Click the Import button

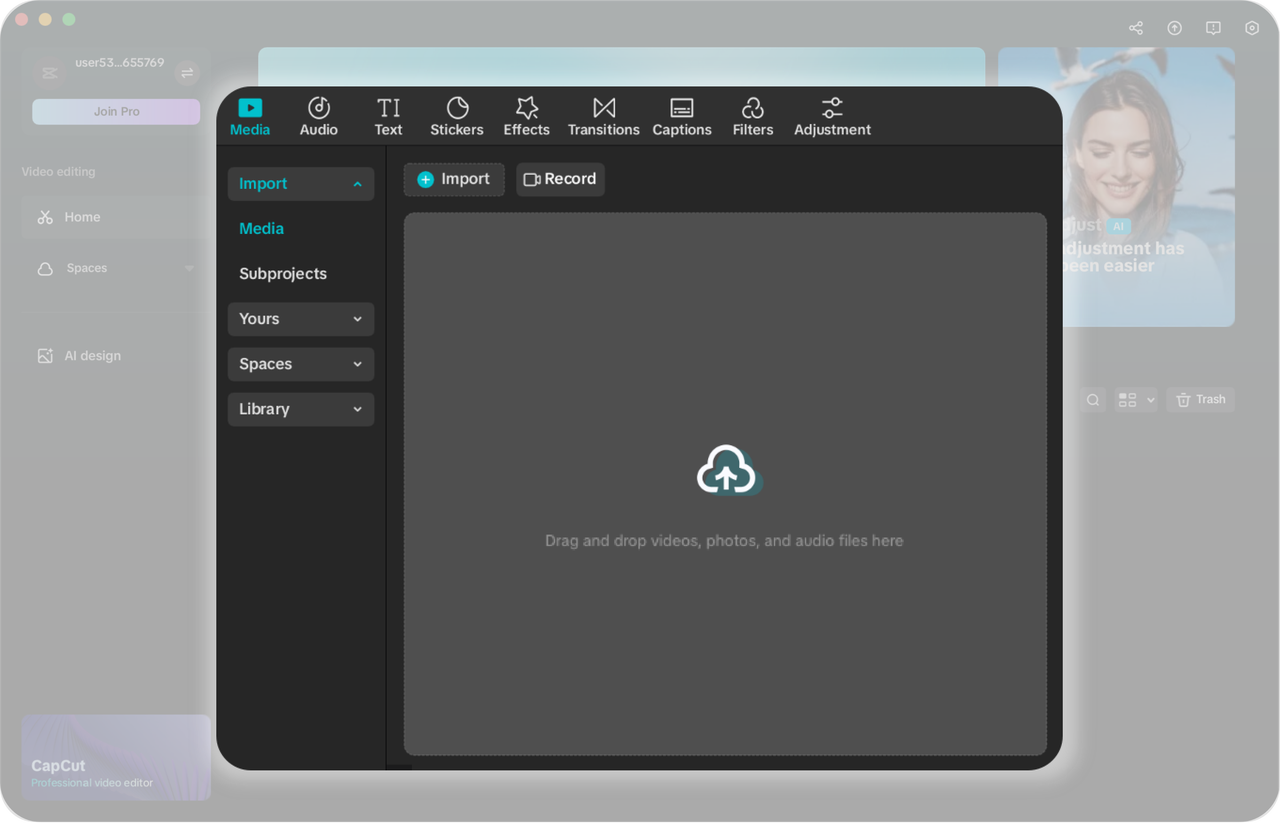coord(453,179)
